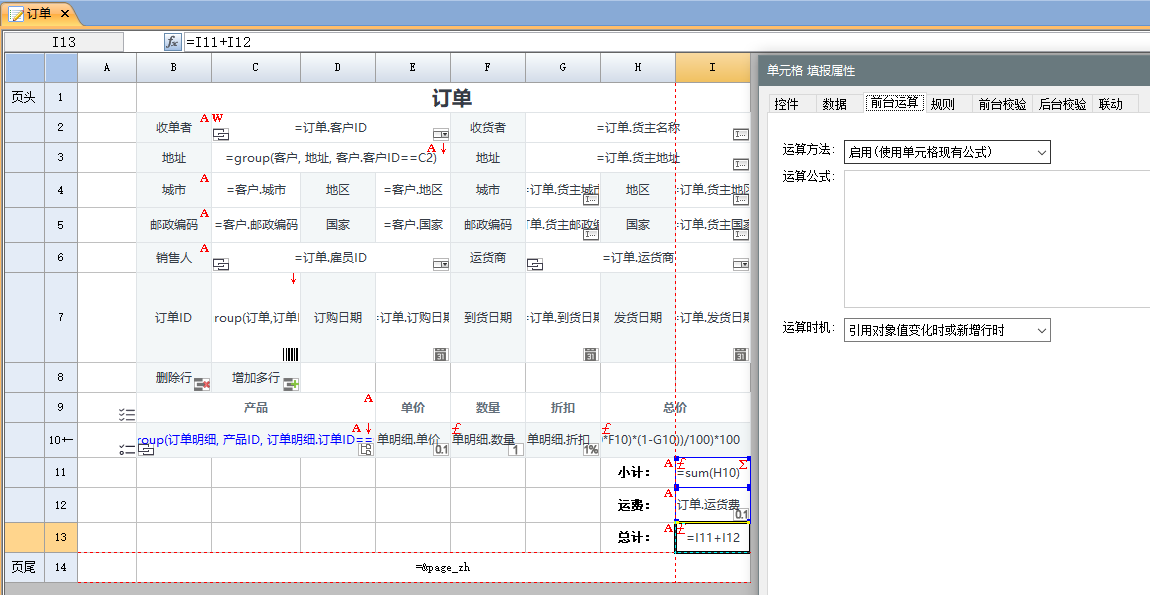Click the fx formula button
Viewport: 1150px width, 595px height.
click(x=172, y=42)
